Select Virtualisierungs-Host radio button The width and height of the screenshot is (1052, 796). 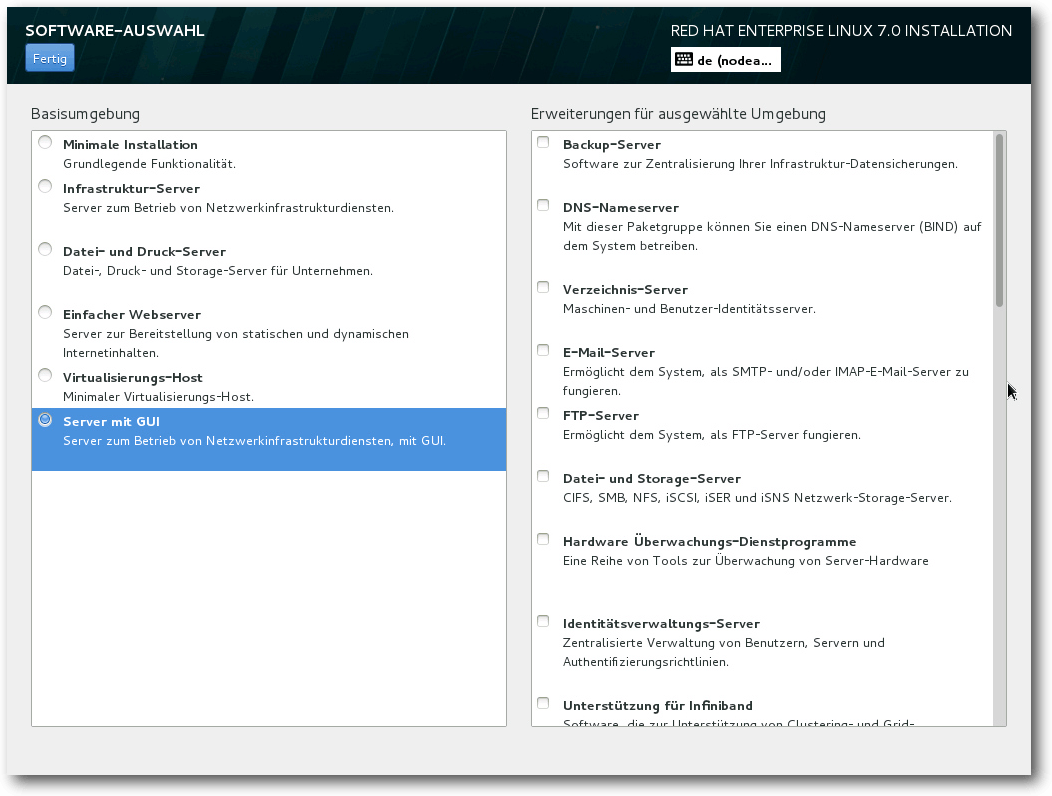(45, 375)
